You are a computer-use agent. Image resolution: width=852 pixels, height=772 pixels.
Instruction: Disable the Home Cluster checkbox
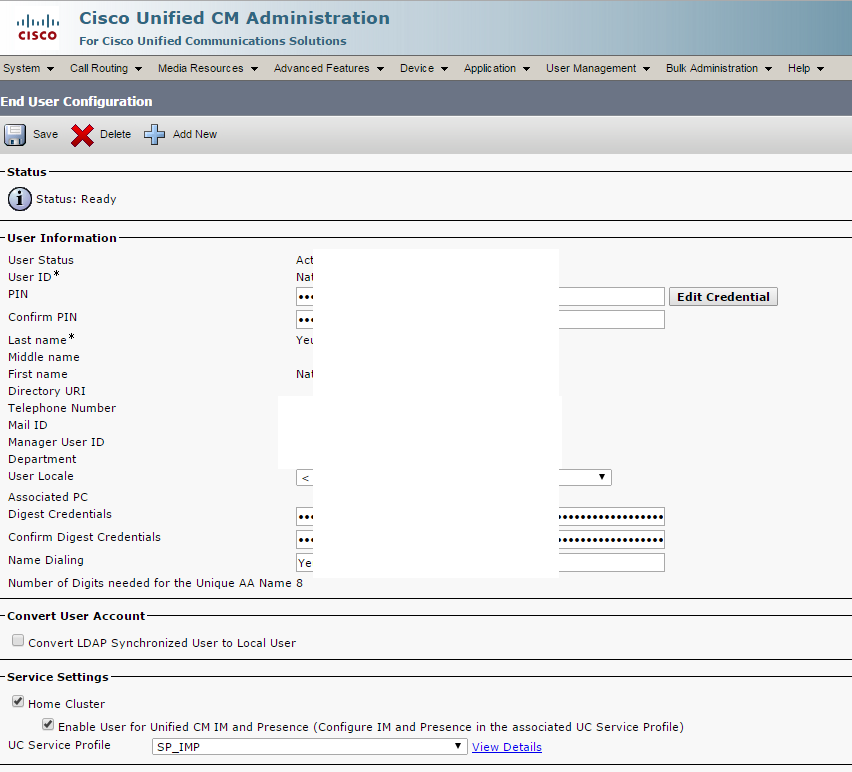click(17, 701)
